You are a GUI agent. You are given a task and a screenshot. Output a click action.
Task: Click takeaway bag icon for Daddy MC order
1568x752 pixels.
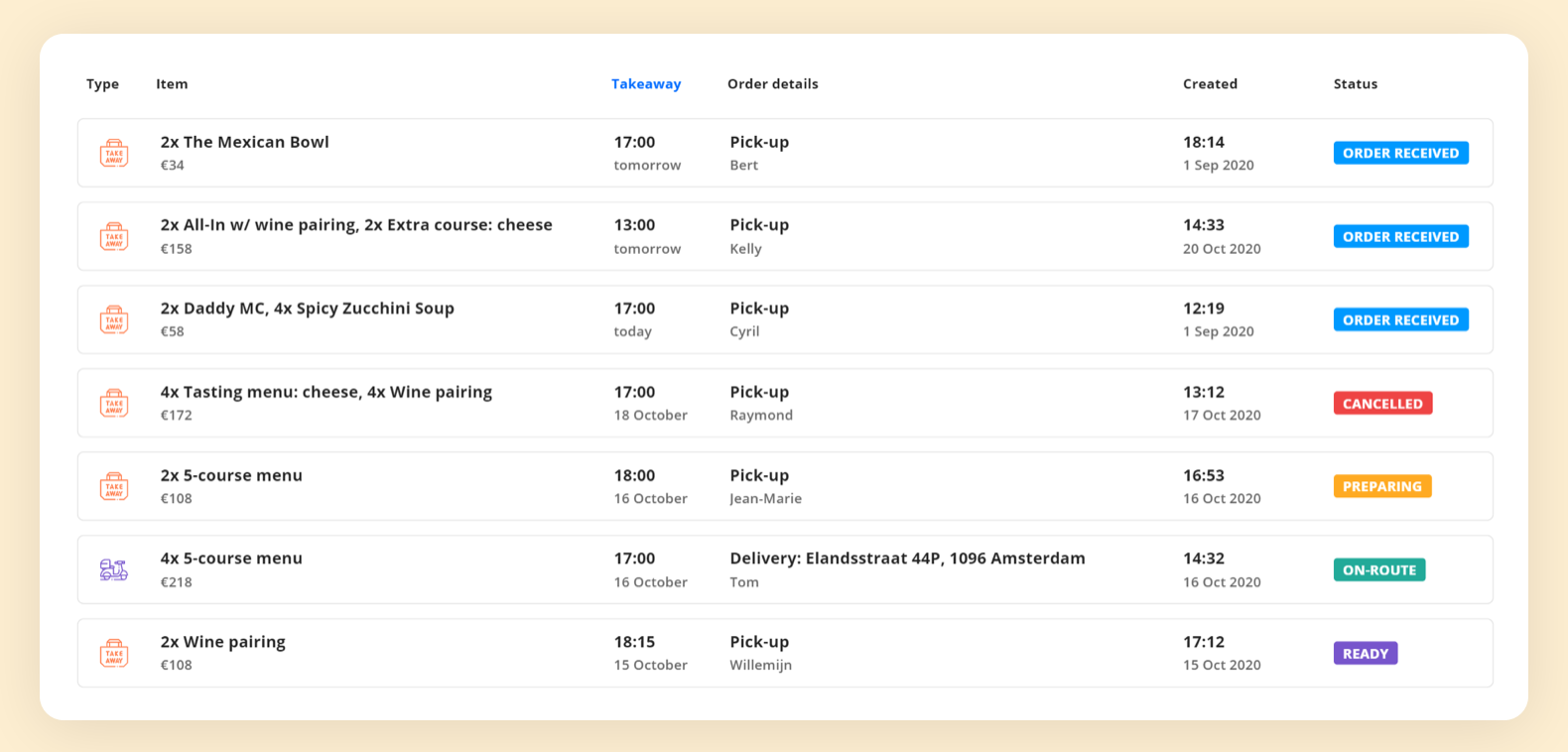tap(114, 319)
